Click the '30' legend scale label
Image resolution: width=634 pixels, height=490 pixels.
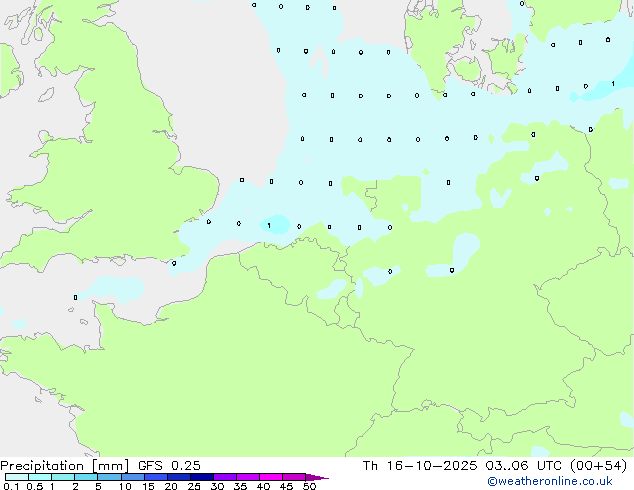pyautogui.click(x=217, y=486)
